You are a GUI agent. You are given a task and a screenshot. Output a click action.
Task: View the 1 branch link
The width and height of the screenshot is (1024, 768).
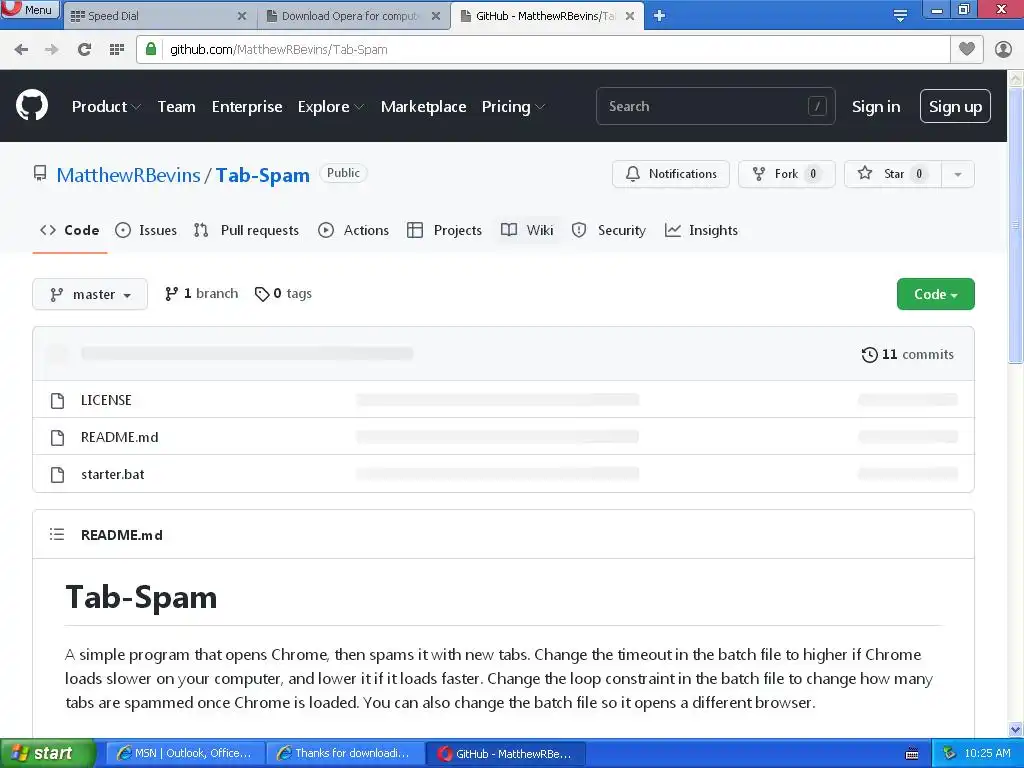click(x=201, y=294)
